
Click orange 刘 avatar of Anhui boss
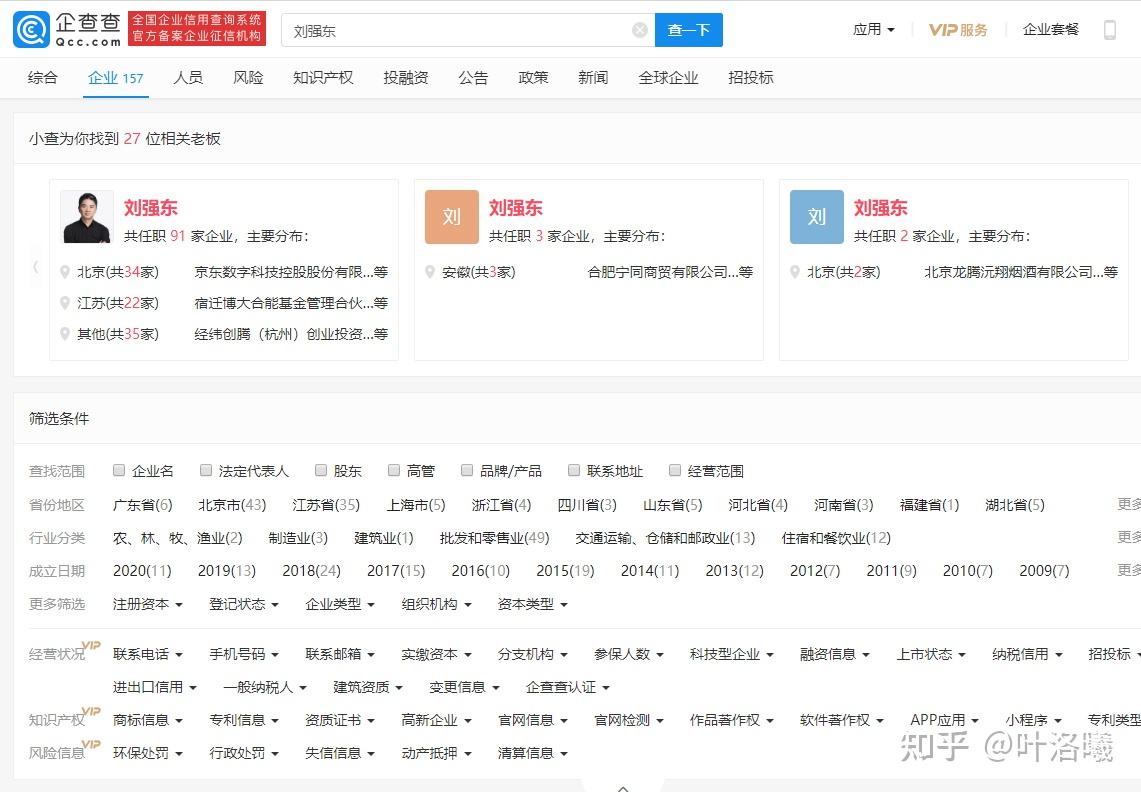[x=452, y=217]
